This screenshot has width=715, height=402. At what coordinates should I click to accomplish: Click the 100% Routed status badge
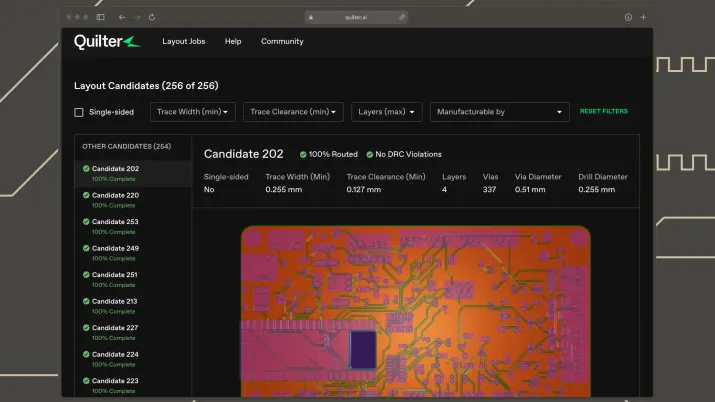(x=329, y=155)
